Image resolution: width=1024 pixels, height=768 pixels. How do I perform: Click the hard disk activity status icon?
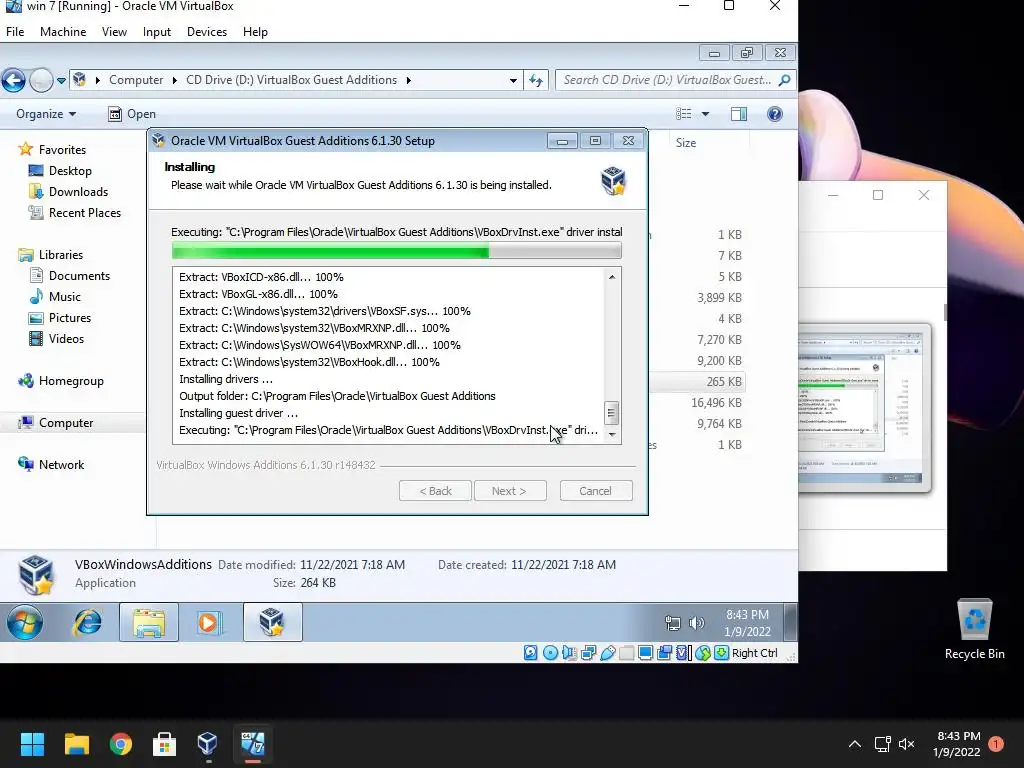(x=530, y=652)
